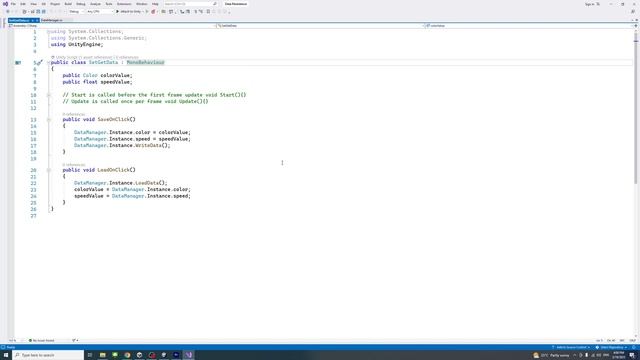The width and height of the screenshot is (640, 360).
Task: Open the Assembly-CSharp project dropdown
Action: point(112,26)
